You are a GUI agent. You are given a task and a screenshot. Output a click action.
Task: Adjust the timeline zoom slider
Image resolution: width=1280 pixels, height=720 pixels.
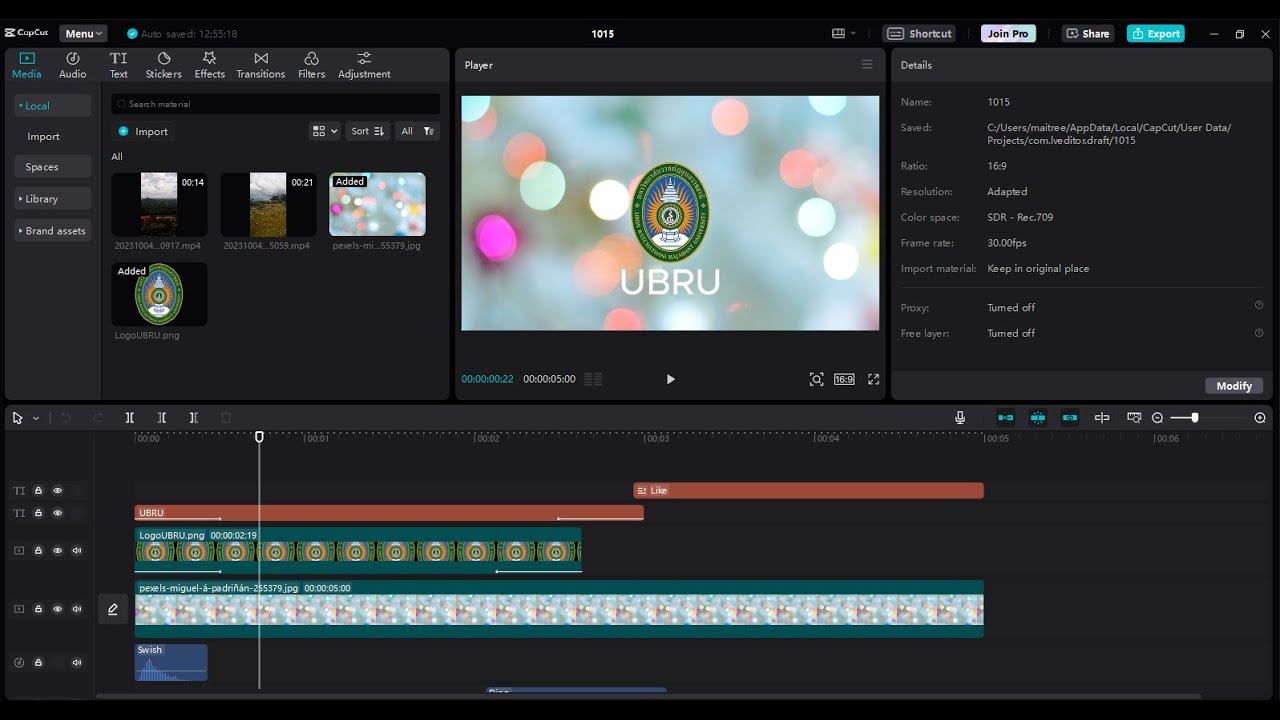point(1194,418)
